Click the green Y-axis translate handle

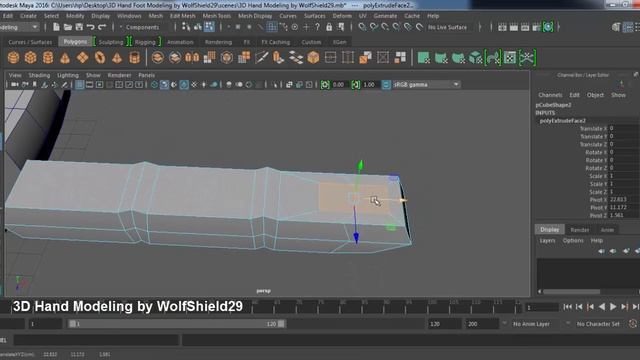click(360, 165)
